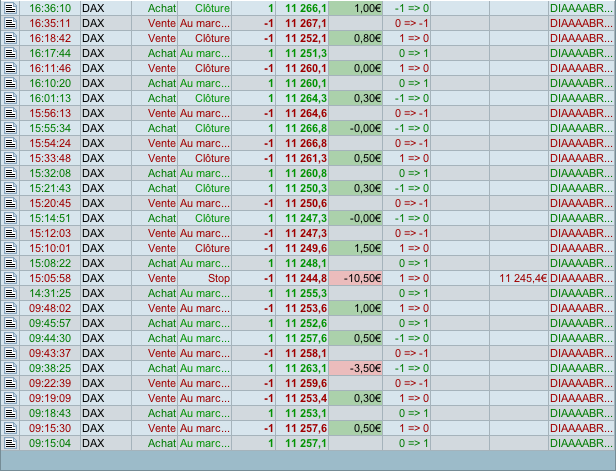
Task: Open order details icon for 15:08:22 row
Action: (11, 263)
